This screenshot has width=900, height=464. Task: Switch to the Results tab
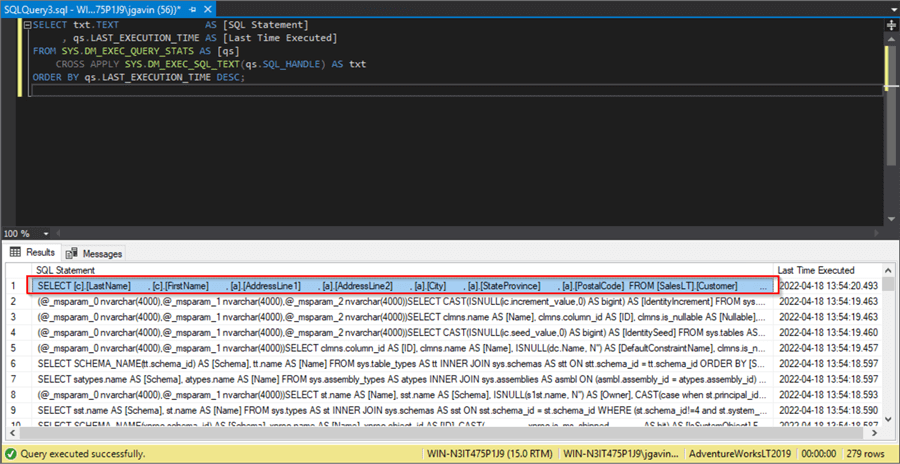33,253
